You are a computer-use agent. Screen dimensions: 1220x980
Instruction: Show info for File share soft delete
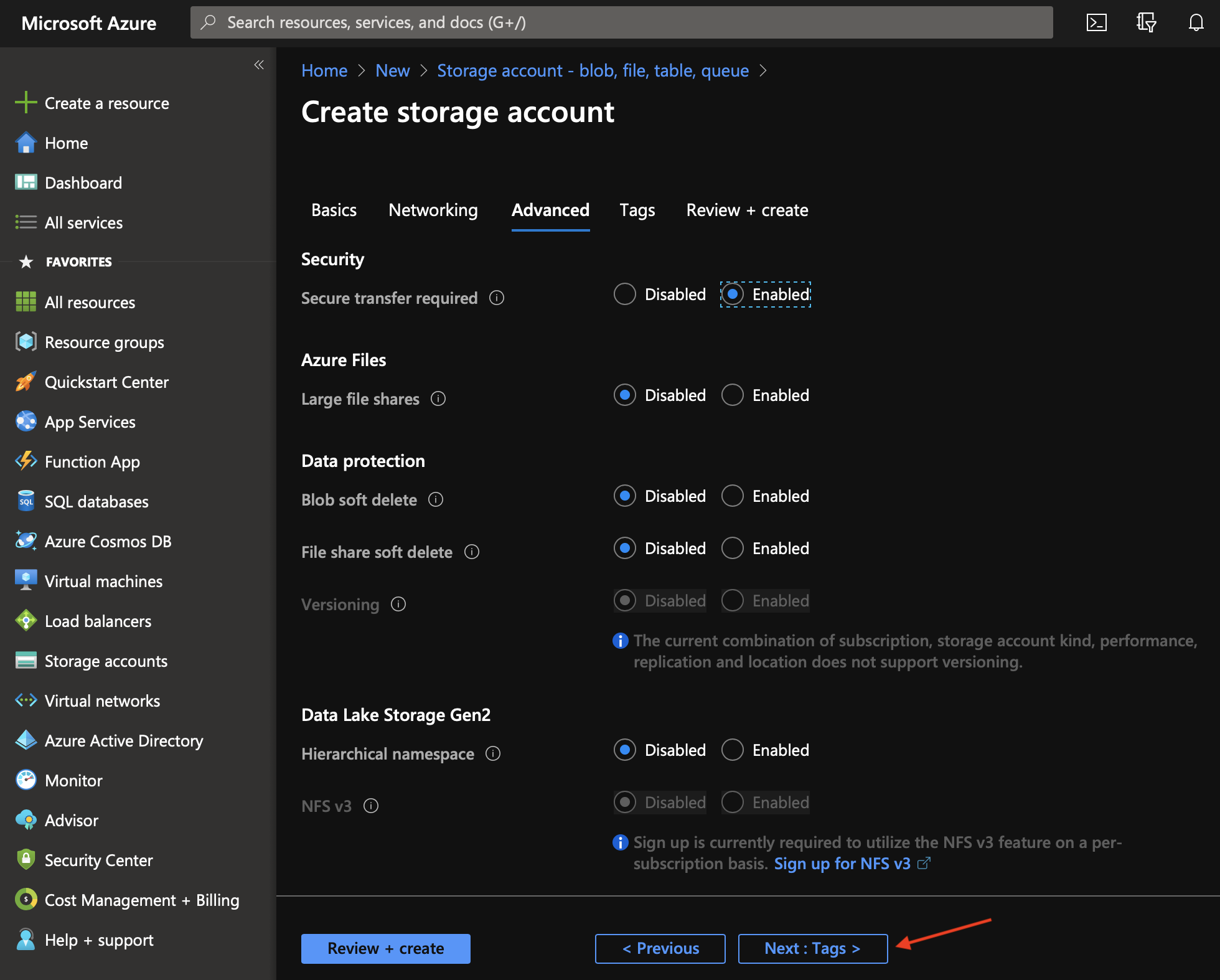[x=472, y=552]
